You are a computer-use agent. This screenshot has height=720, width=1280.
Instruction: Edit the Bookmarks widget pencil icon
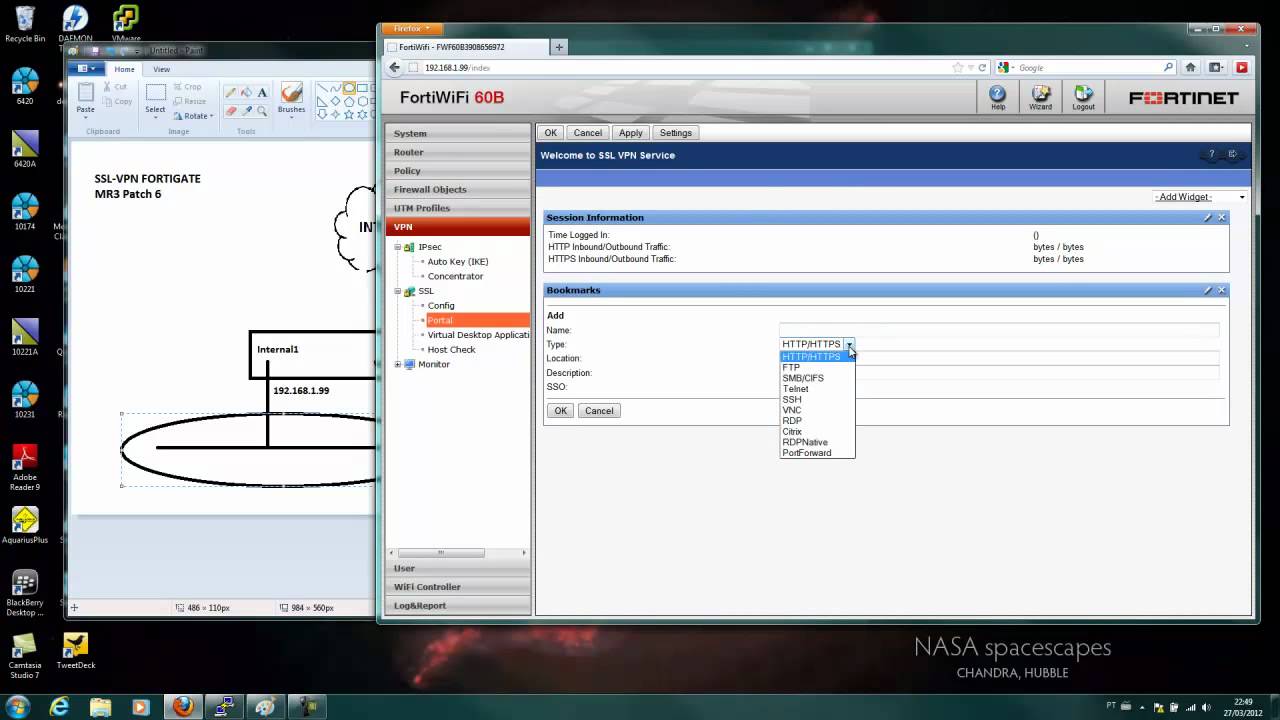click(1207, 290)
